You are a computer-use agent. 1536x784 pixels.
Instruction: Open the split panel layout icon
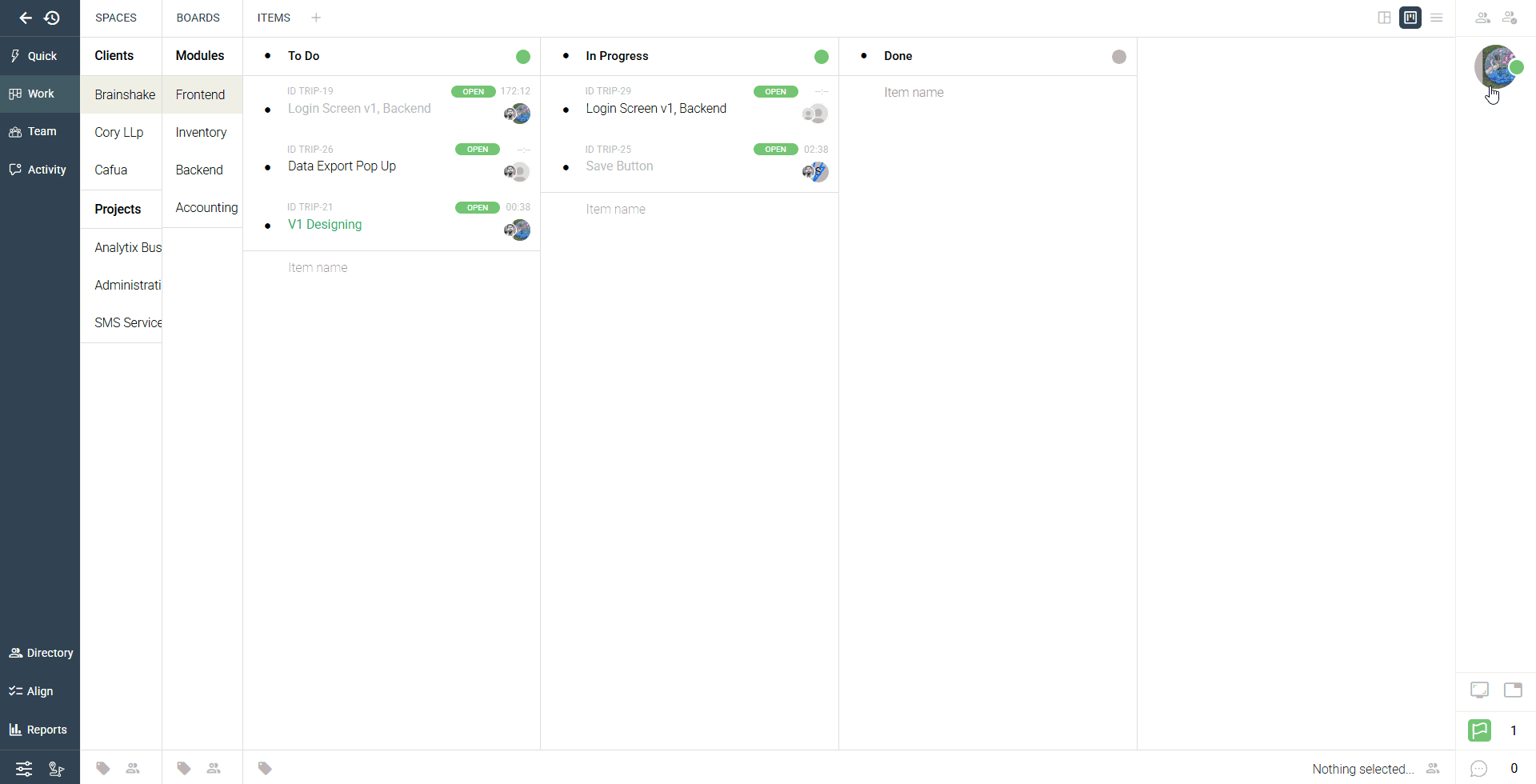point(1384,18)
